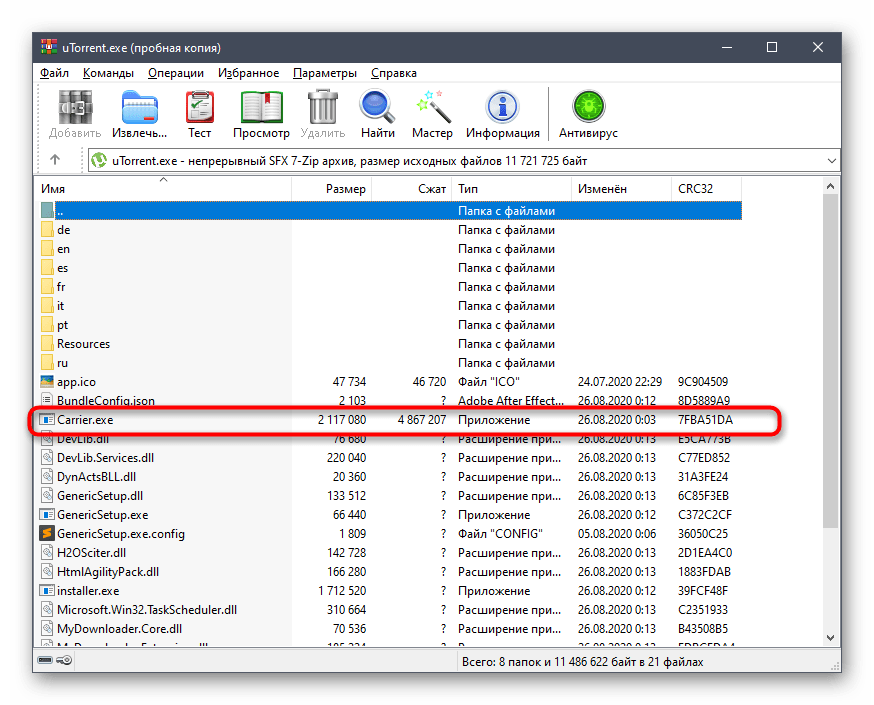
Task: Open the Просмотр (View) book icon
Action: coord(261,108)
